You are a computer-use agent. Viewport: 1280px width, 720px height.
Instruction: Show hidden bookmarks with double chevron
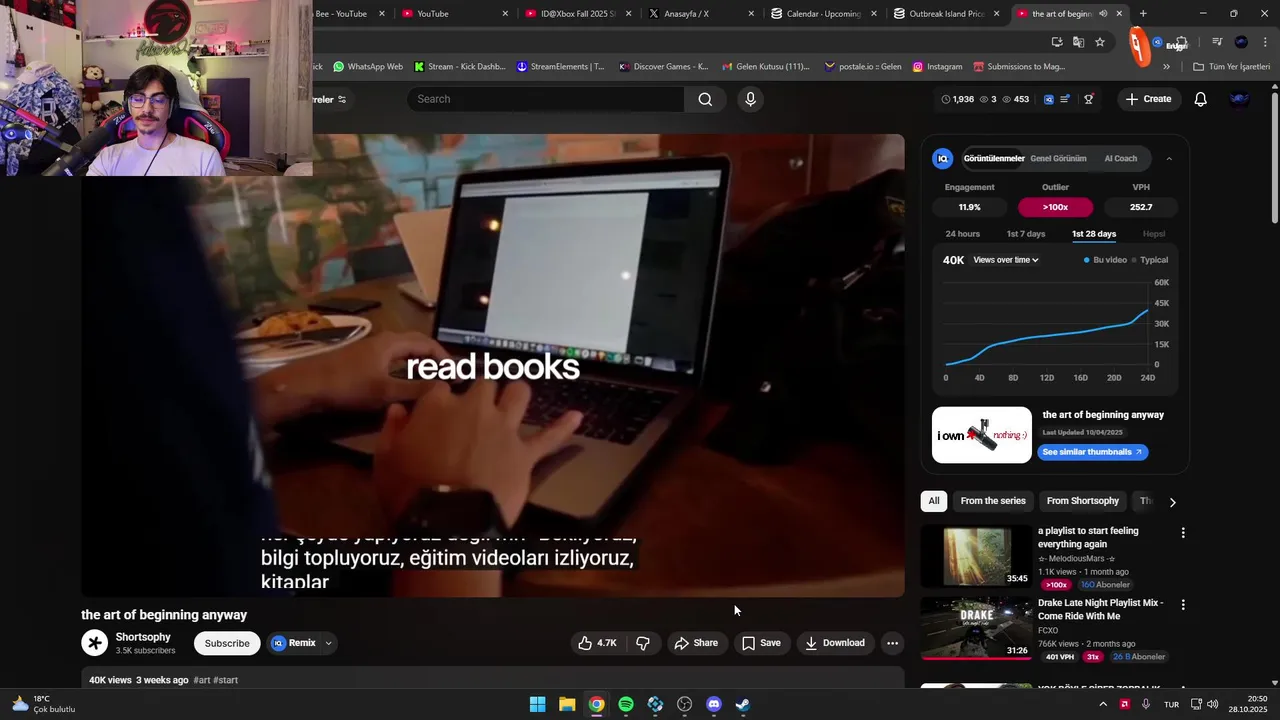1166,67
